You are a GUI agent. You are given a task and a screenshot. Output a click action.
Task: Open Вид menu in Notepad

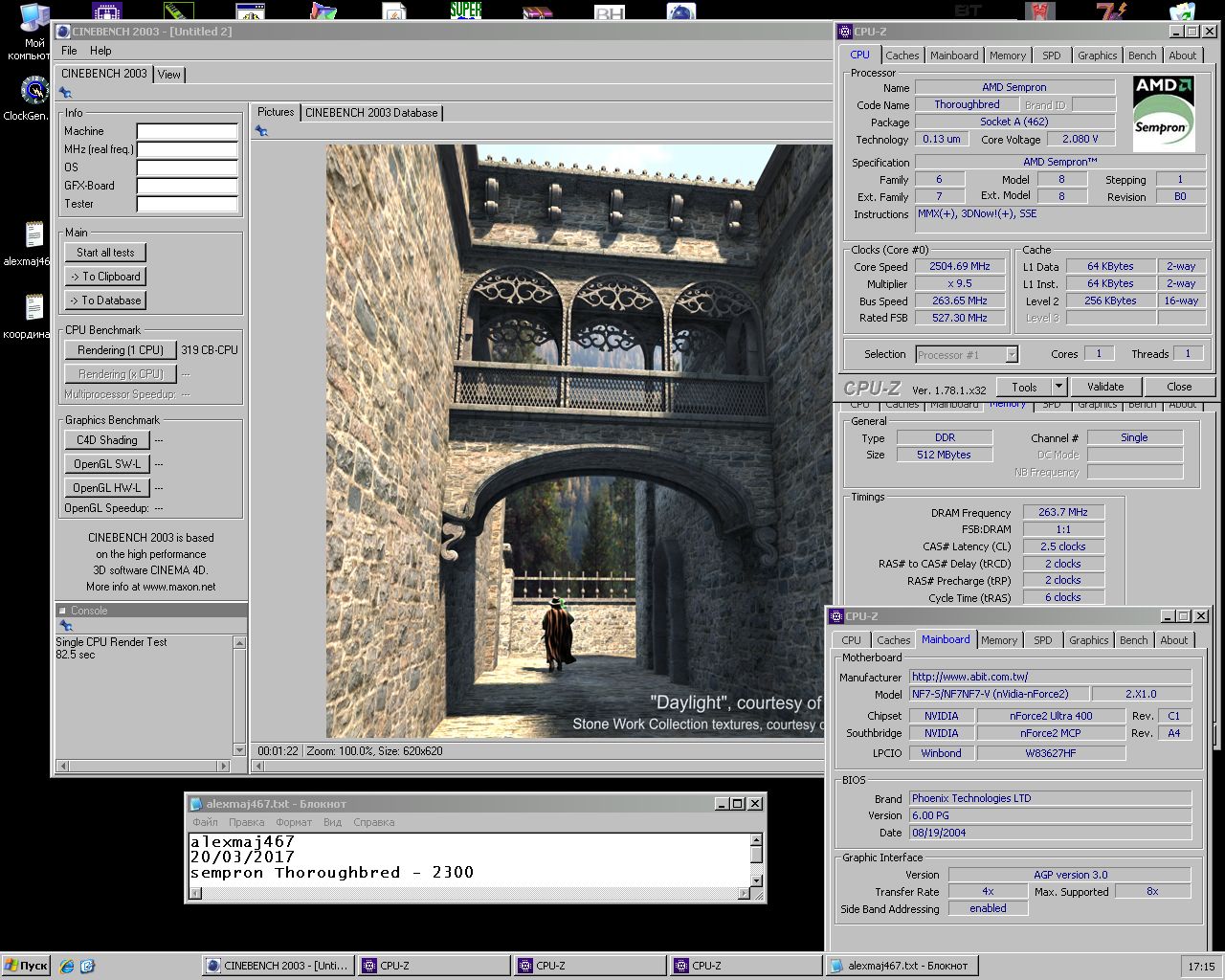pyautogui.click(x=332, y=822)
